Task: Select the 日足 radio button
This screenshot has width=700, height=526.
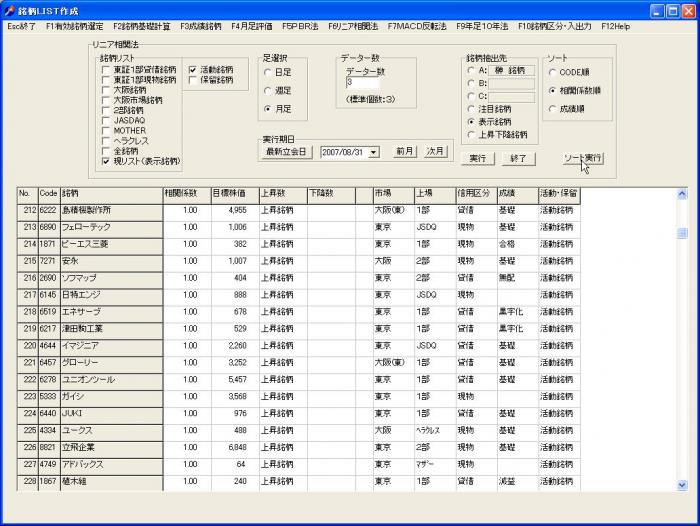Action: [x=267, y=73]
